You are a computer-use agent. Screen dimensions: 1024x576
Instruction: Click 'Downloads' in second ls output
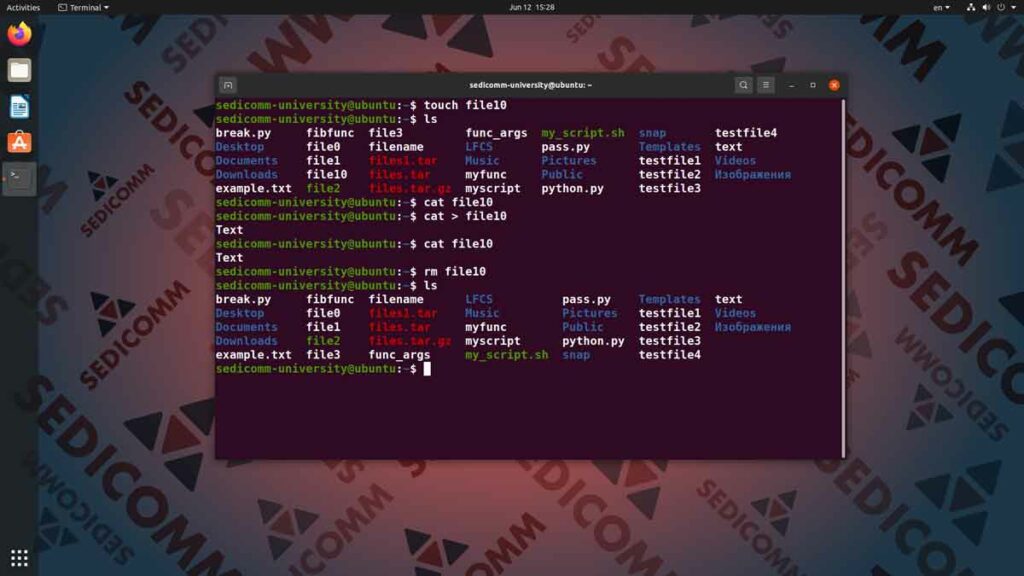click(246, 341)
